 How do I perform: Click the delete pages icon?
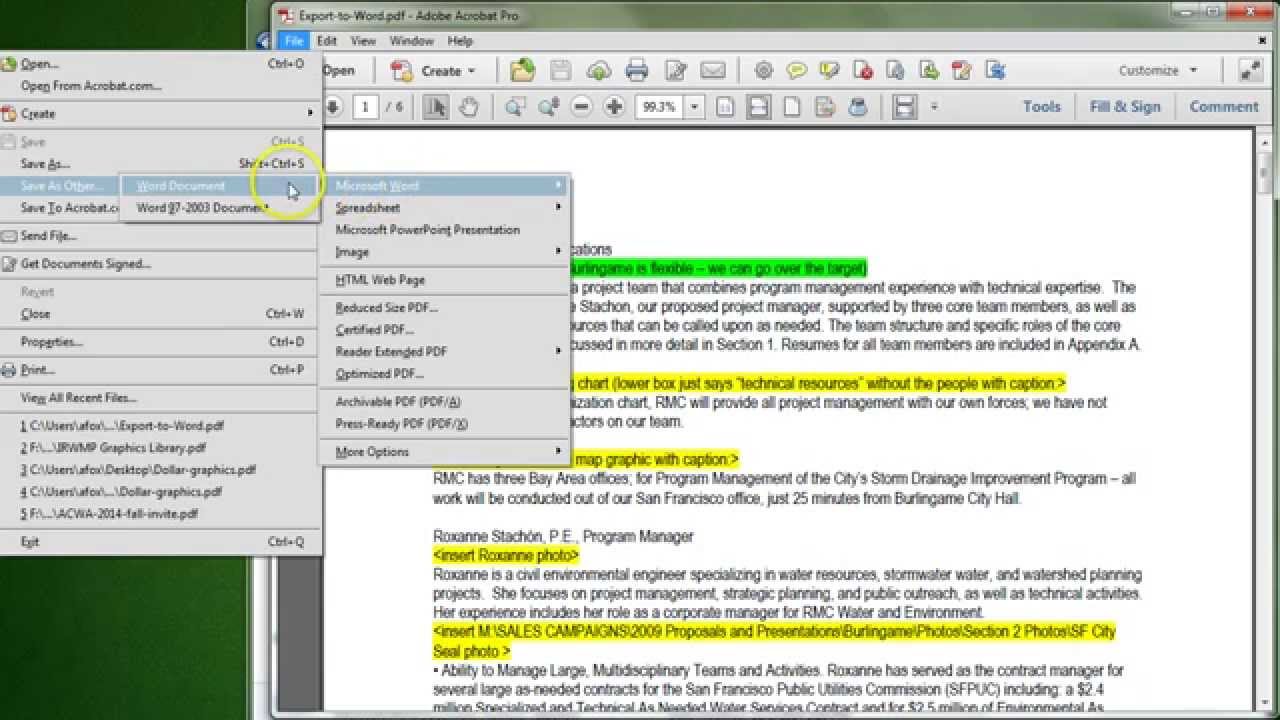(862, 70)
